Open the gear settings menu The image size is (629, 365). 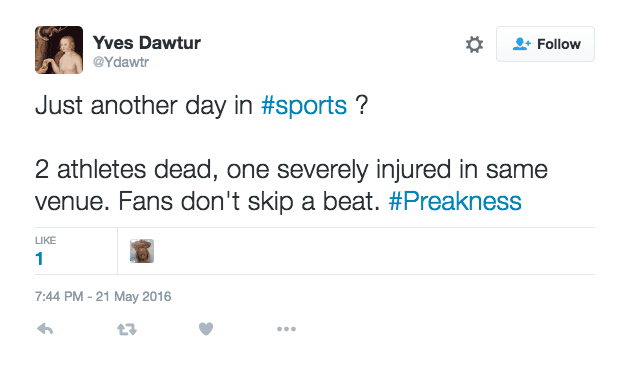(474, 44)
